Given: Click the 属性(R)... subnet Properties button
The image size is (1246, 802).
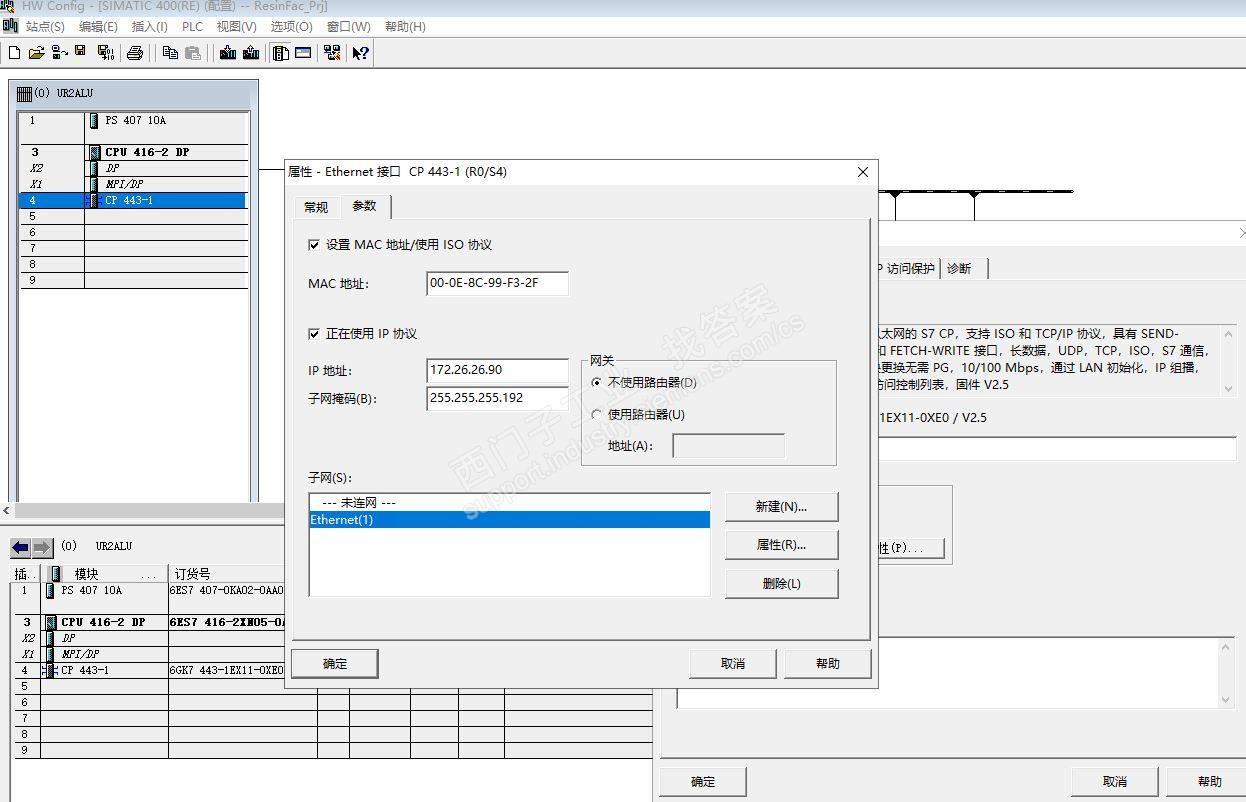Looking at the screenshot, I should pyautogui.click(x=781, y=545).
